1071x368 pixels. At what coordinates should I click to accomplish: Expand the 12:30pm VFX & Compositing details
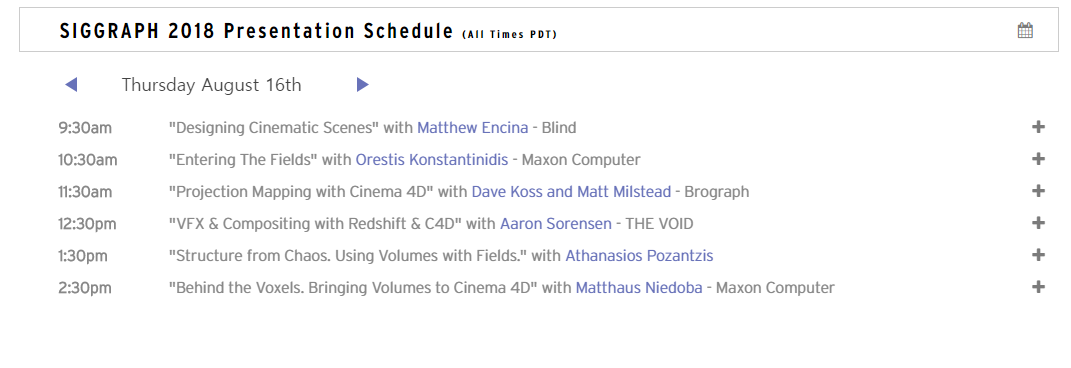1038,223
